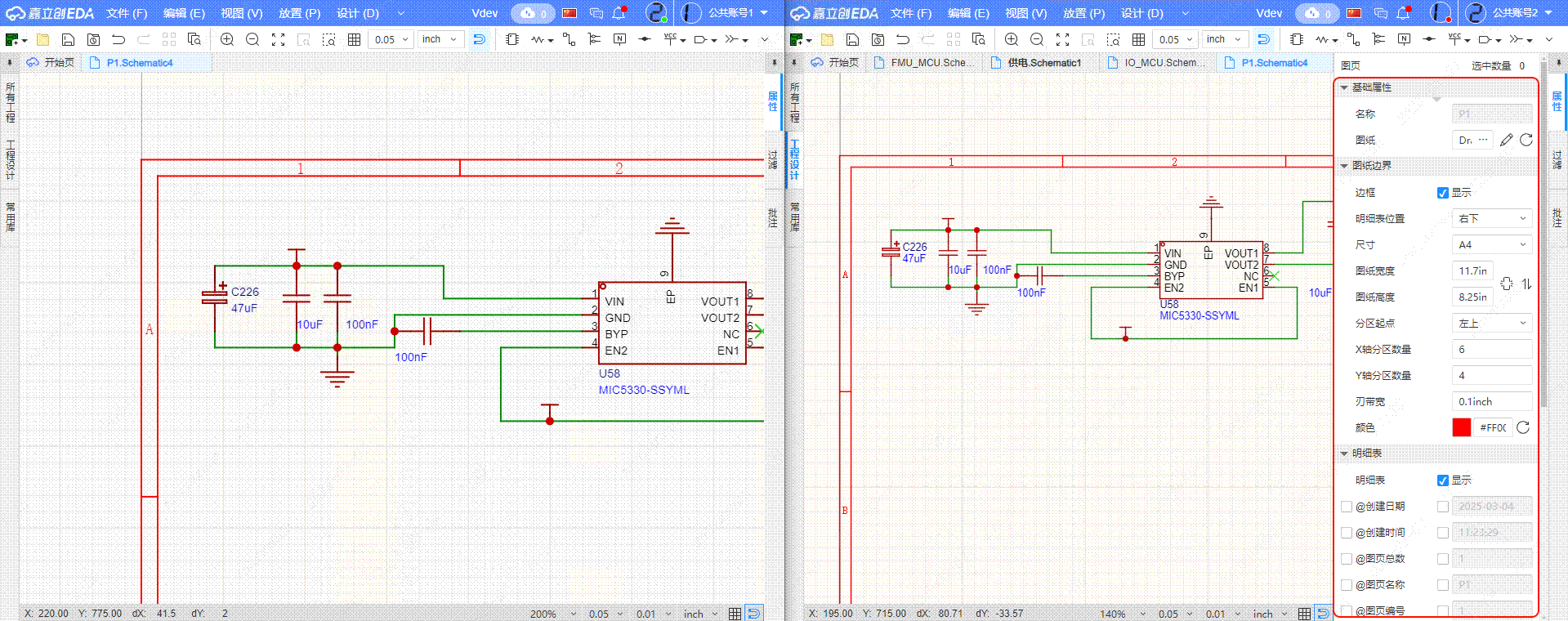Select net label tool in right window toolbar
1568x621 pixels.
(1404, 39)
